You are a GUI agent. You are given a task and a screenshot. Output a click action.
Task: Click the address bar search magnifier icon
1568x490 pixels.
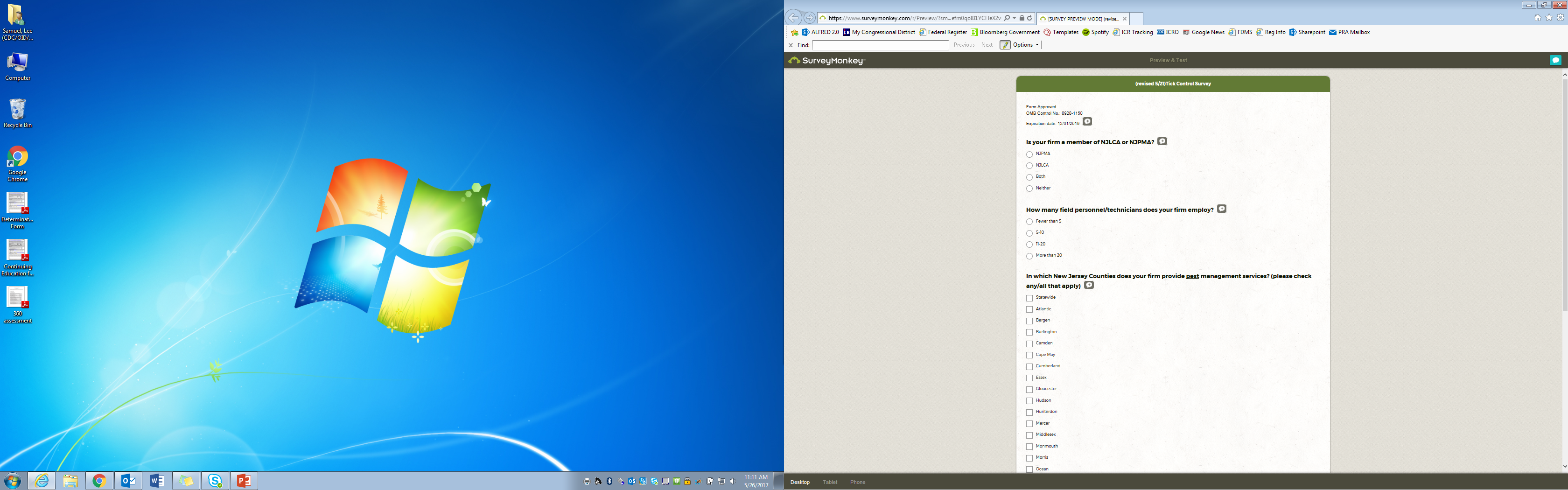[x=1007, y=18]
